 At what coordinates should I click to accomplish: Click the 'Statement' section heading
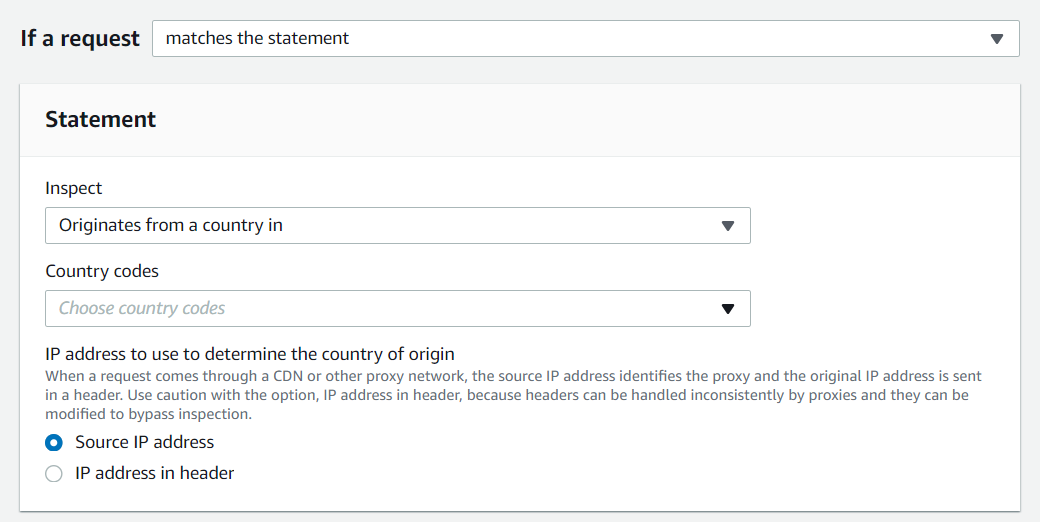point(101,119)
